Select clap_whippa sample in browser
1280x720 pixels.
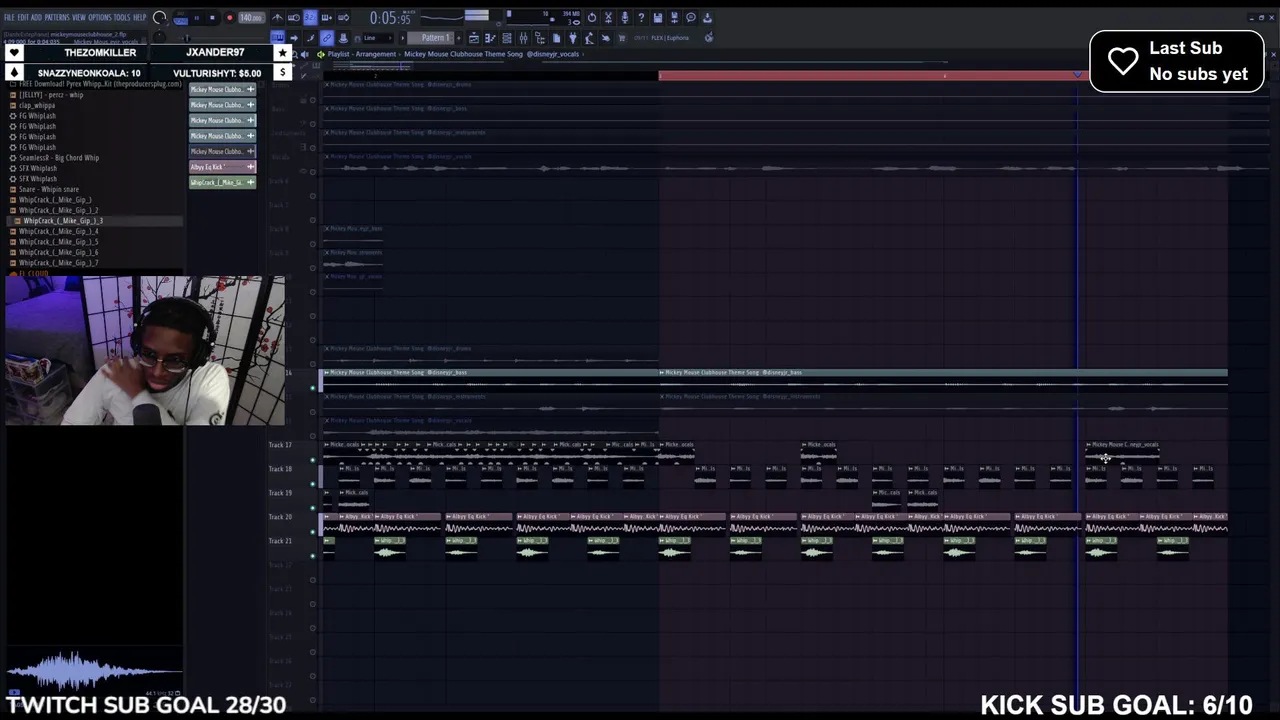tap(38, 105)
